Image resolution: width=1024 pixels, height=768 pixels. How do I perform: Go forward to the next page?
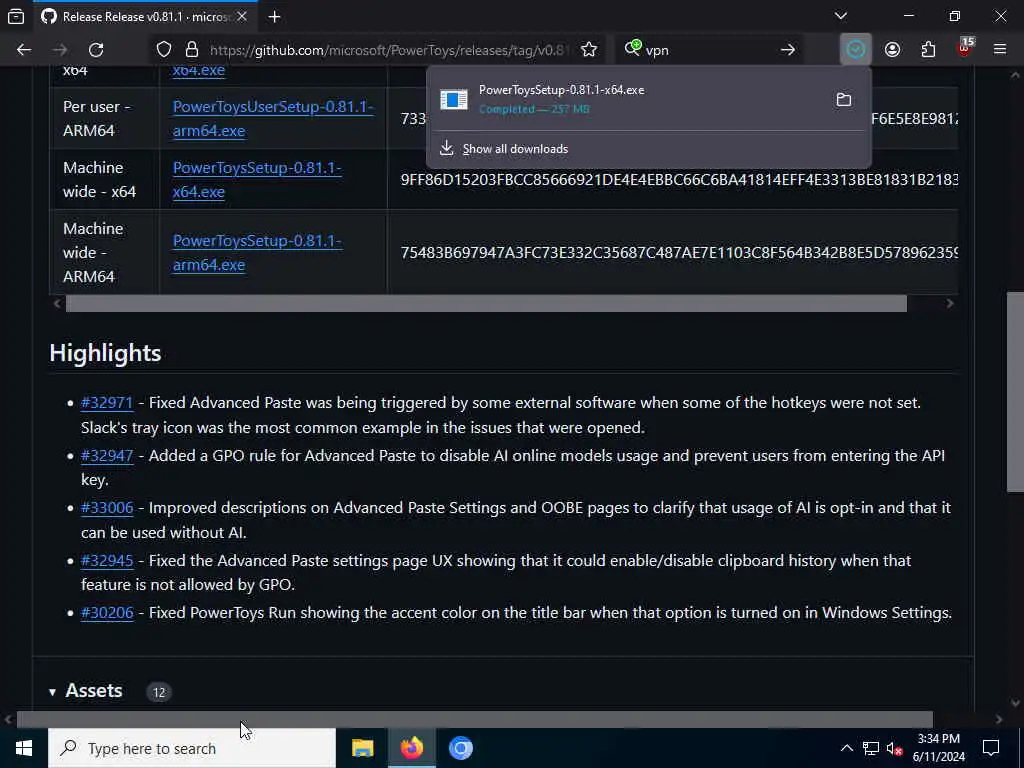tap(60, 50)
